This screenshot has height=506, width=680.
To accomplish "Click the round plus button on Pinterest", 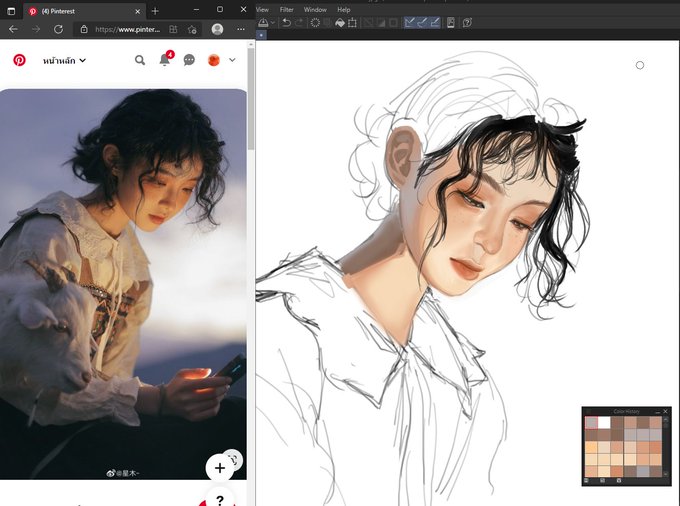I will pos(220,468).
